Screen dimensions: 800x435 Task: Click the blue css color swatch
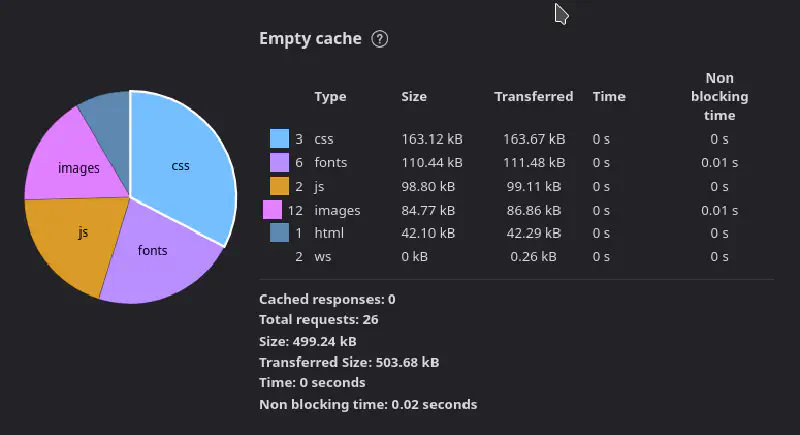pyautogui.click(x=279, y=138)
